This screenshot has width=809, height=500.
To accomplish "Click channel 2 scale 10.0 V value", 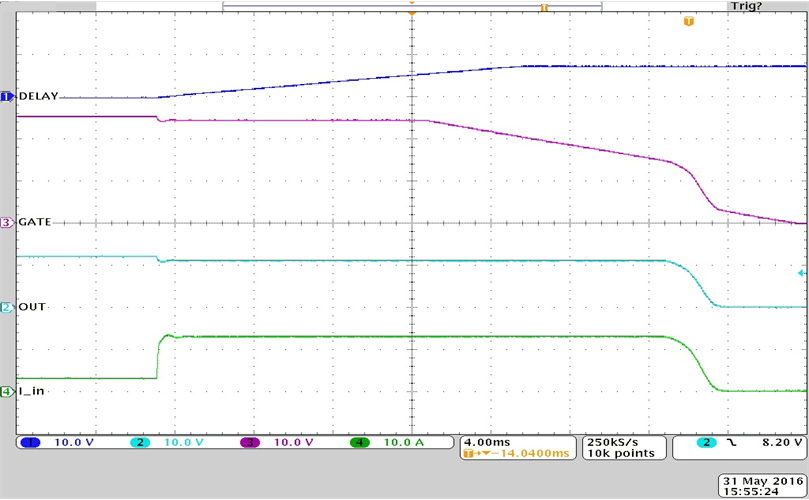I will 184,442.
